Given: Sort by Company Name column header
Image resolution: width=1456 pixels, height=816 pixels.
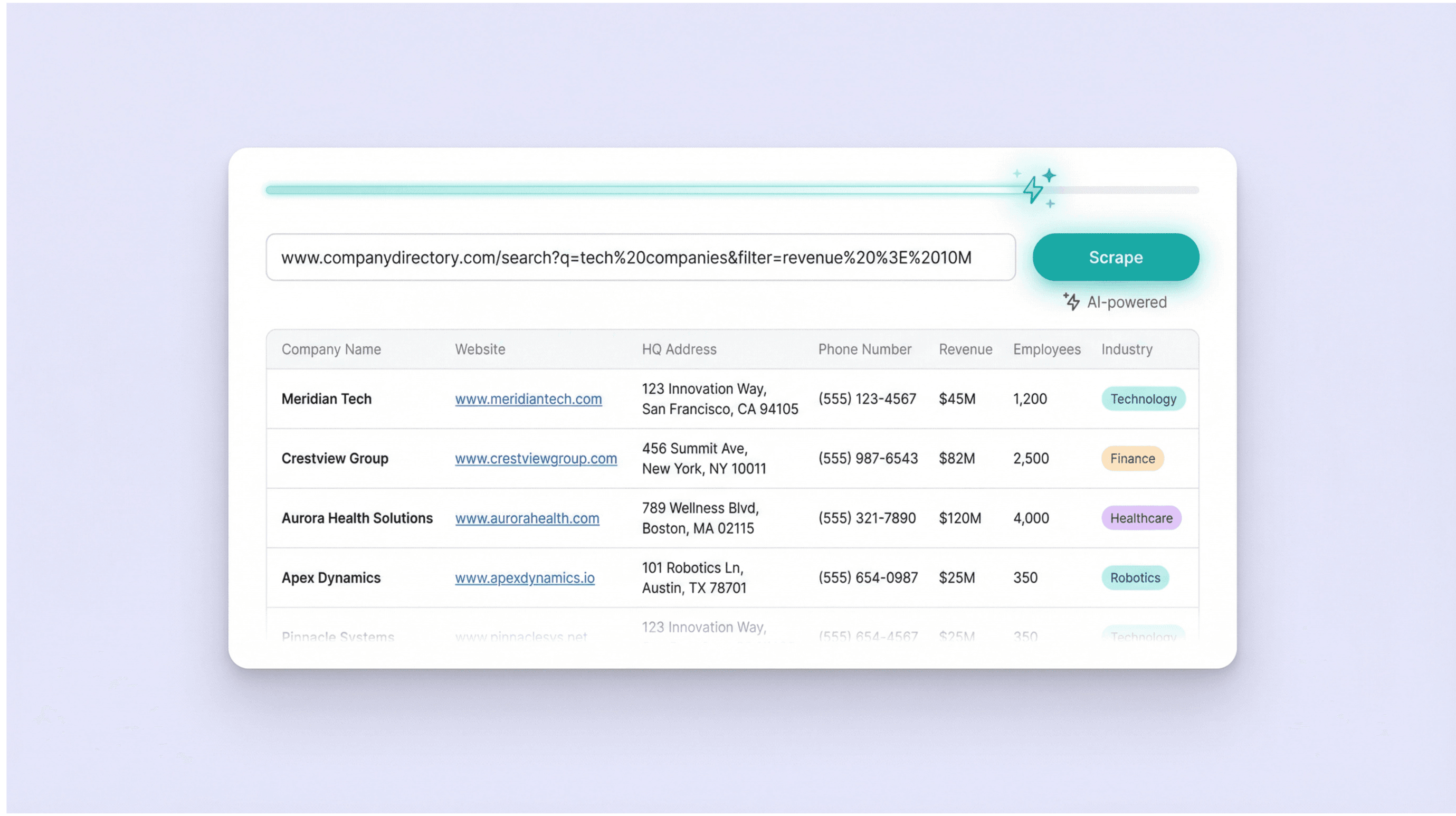Looking at the screenshot, I should pos(331,349).
